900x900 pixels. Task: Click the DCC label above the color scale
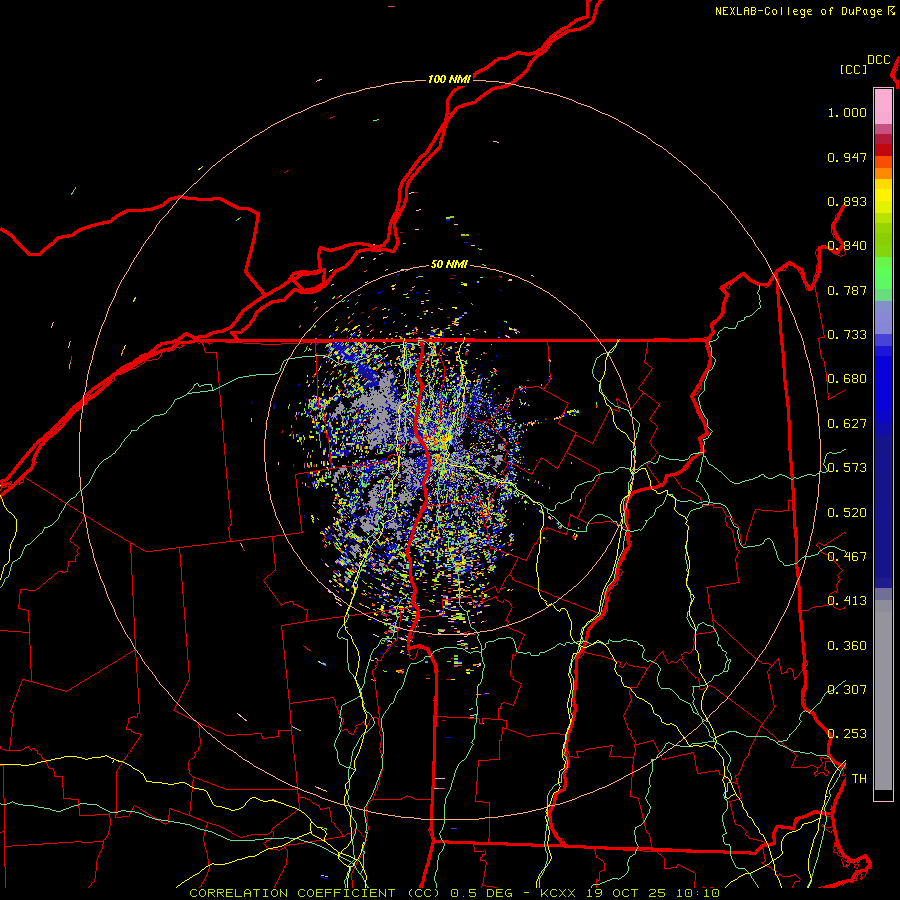coord(878,60)
